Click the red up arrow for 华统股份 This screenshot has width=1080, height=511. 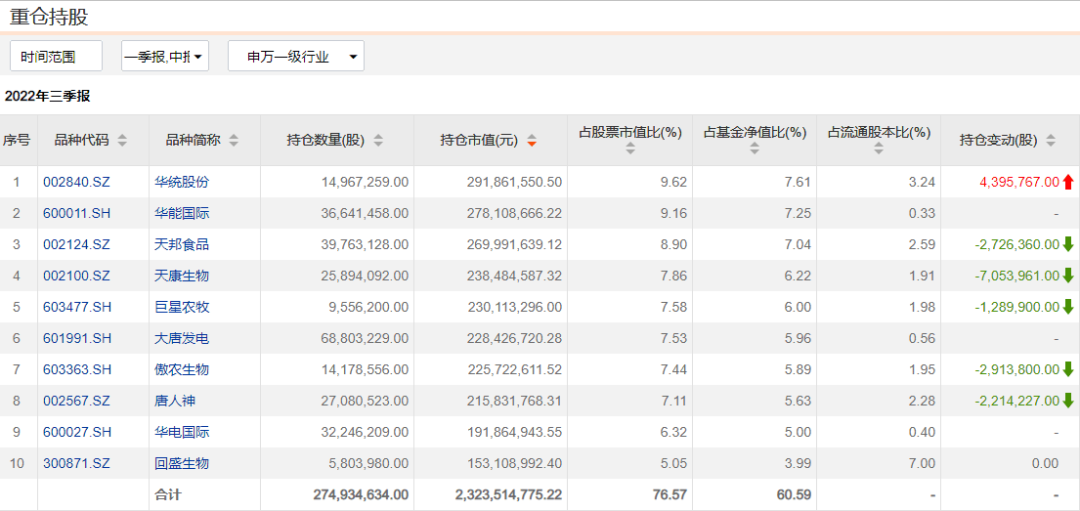click(1068, 182)
